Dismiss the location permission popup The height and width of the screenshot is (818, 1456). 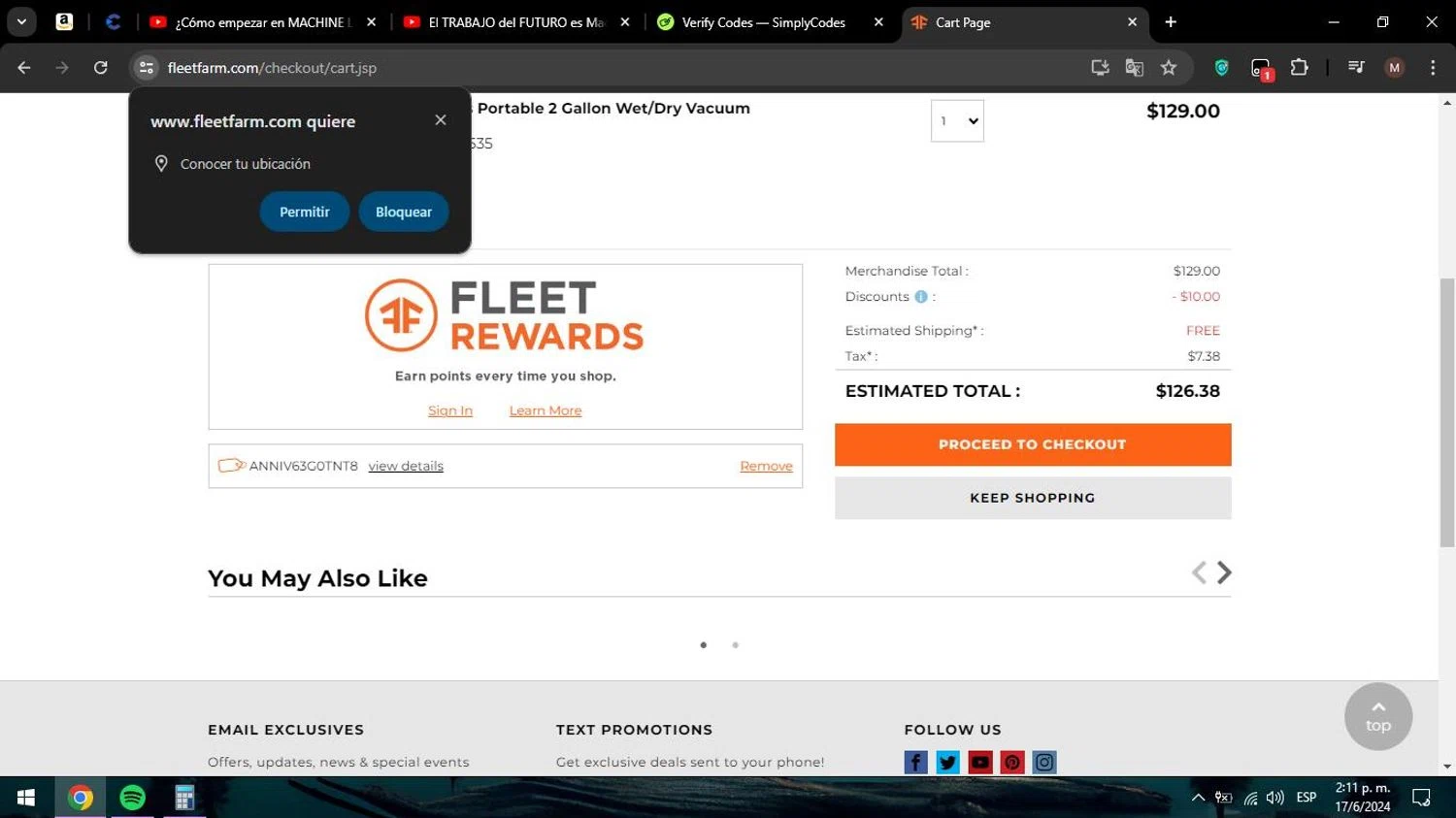click(441, 119)
